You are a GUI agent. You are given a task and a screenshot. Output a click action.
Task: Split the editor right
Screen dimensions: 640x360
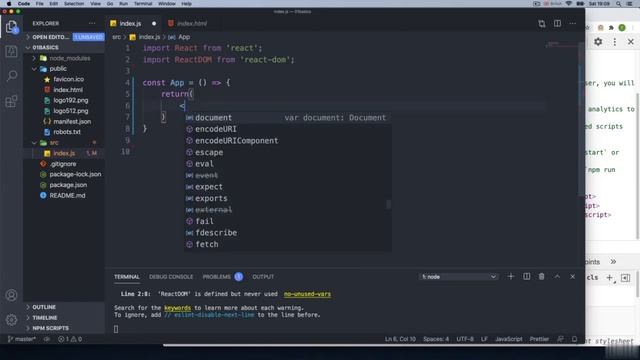(x=557, y=24)
